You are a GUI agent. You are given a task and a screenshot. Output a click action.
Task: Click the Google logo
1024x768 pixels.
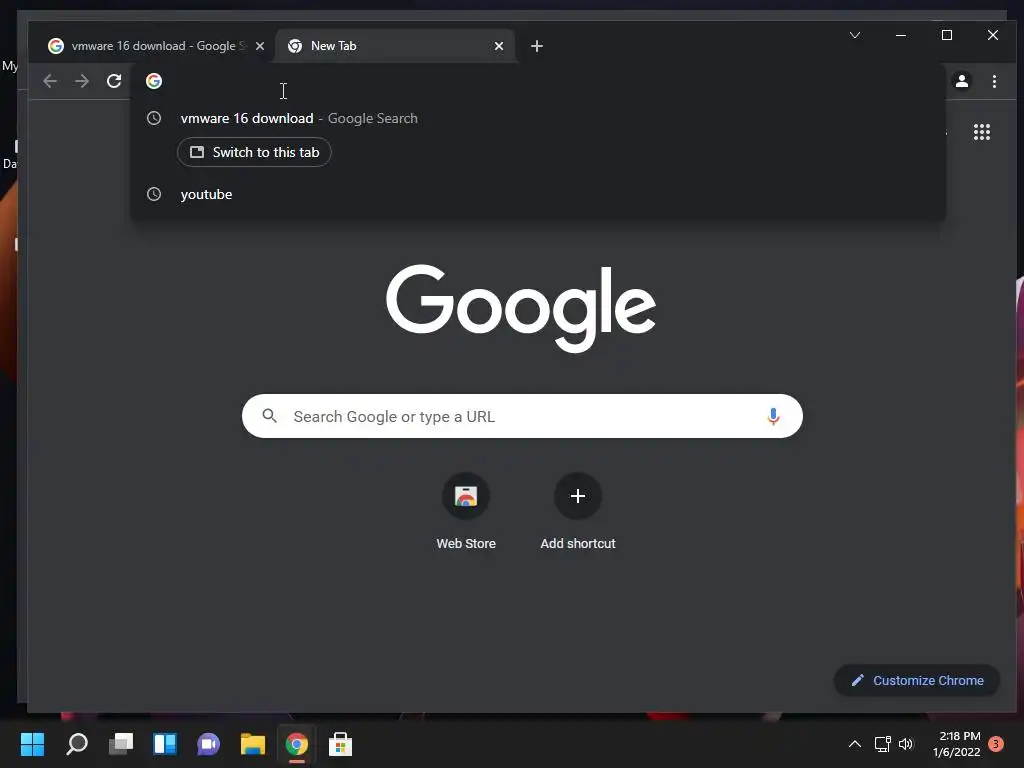point(521,308)
